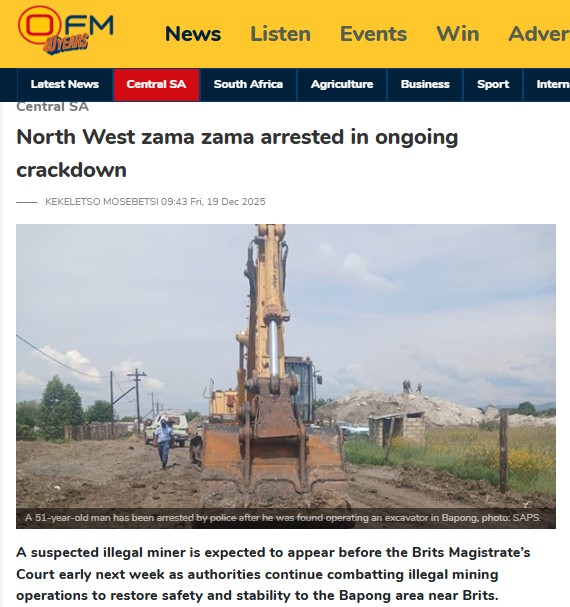Go to the Events section
Image resolution: width=570 pixels, height=607 pixels.
click(373, 34)
